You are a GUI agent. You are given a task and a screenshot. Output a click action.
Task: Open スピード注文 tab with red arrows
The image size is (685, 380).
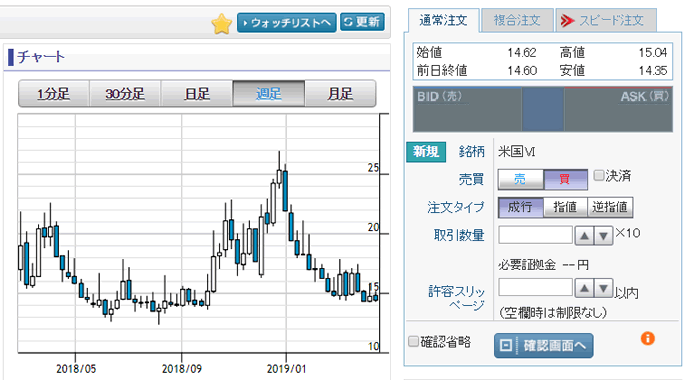pyautogui.click(x=606, y=20)
